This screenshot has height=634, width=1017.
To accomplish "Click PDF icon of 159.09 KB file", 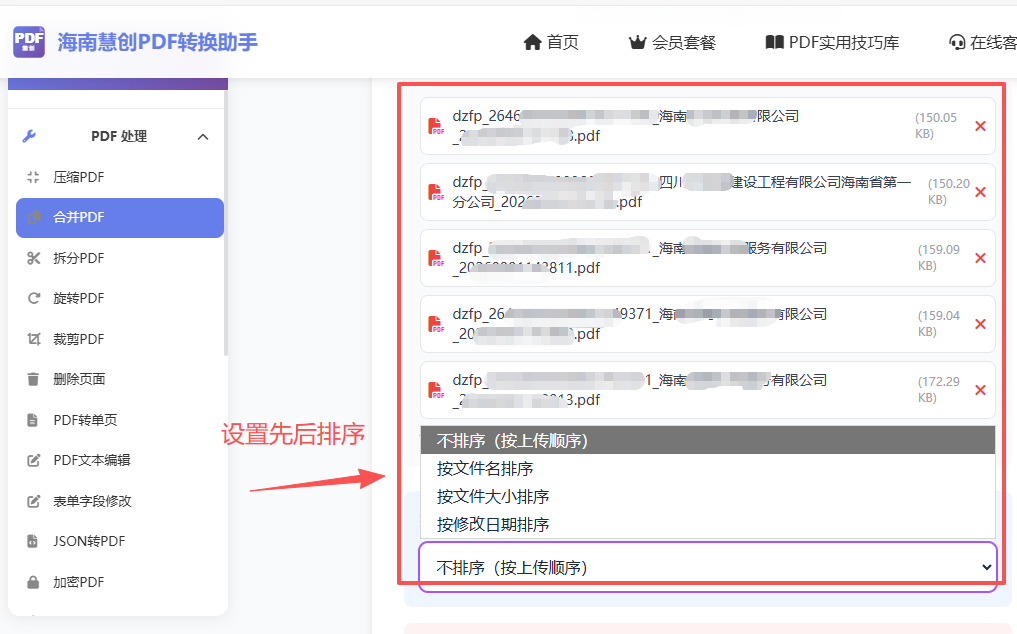I will [x=437, y=258].
